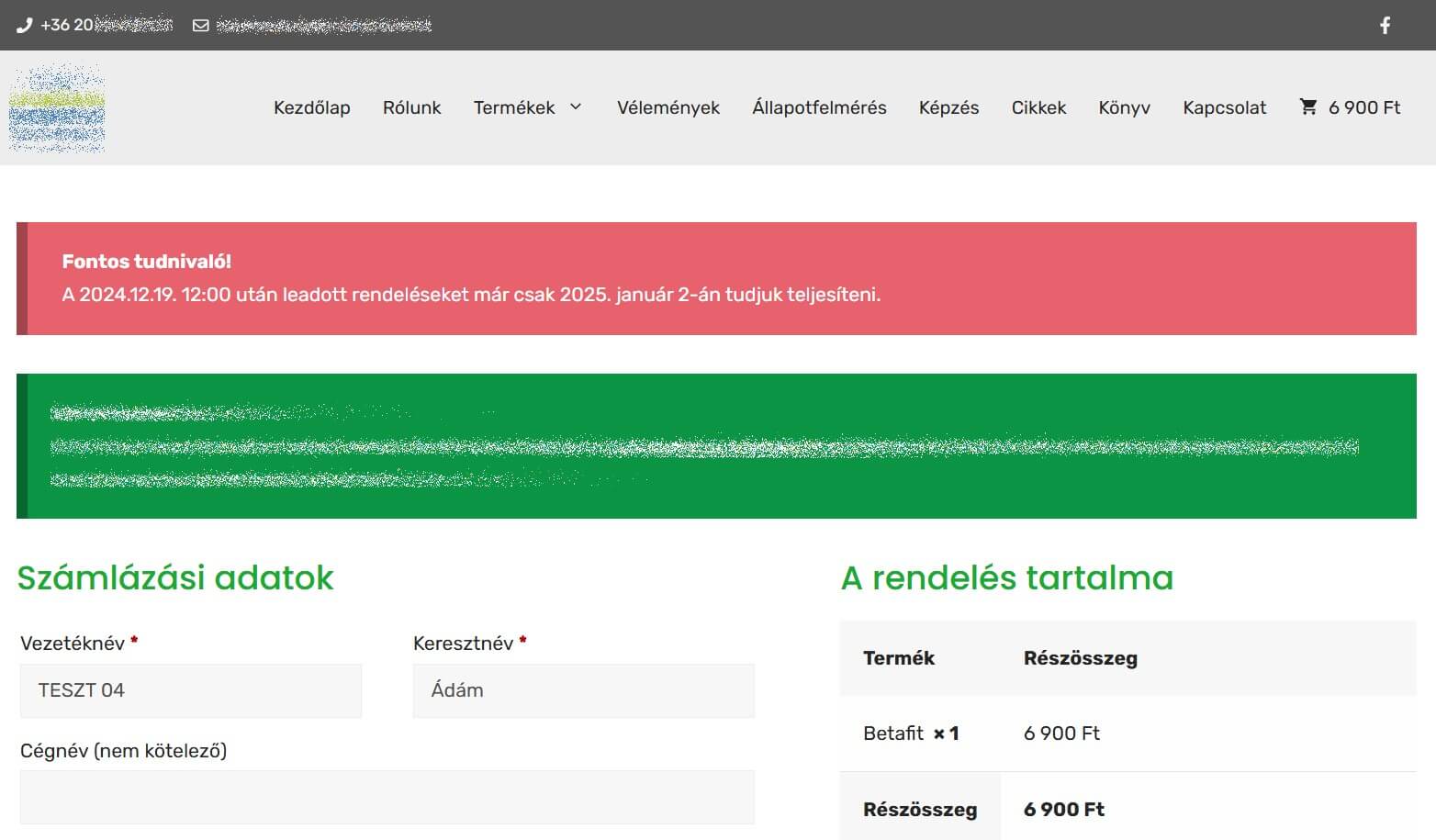The height and width of the screenshot is (840, 1436).
Task: Click the blurred site logo
Action: pyautogui.click(x=57, y=107)
